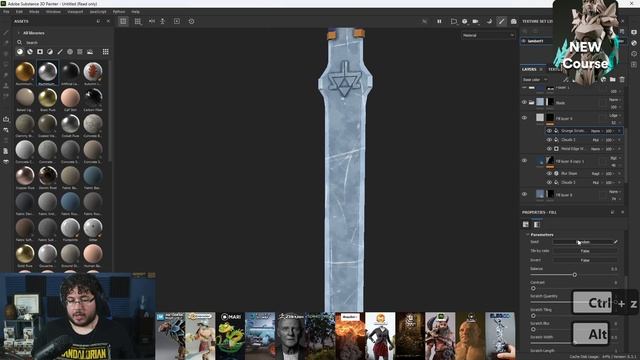Adjust the Scratch Tiling slider handle
640x360 pixels.
533,316
